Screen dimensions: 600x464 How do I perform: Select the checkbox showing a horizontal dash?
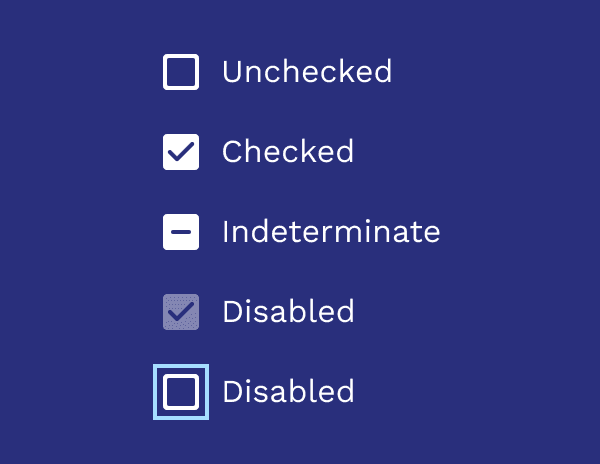pyautogui.click(x=181, y=232)
